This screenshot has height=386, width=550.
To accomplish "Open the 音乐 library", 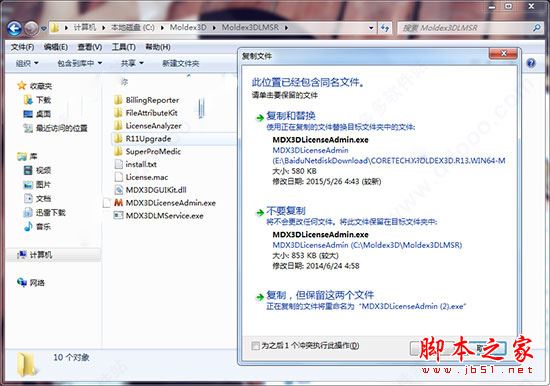I will (x=37, y=226).
